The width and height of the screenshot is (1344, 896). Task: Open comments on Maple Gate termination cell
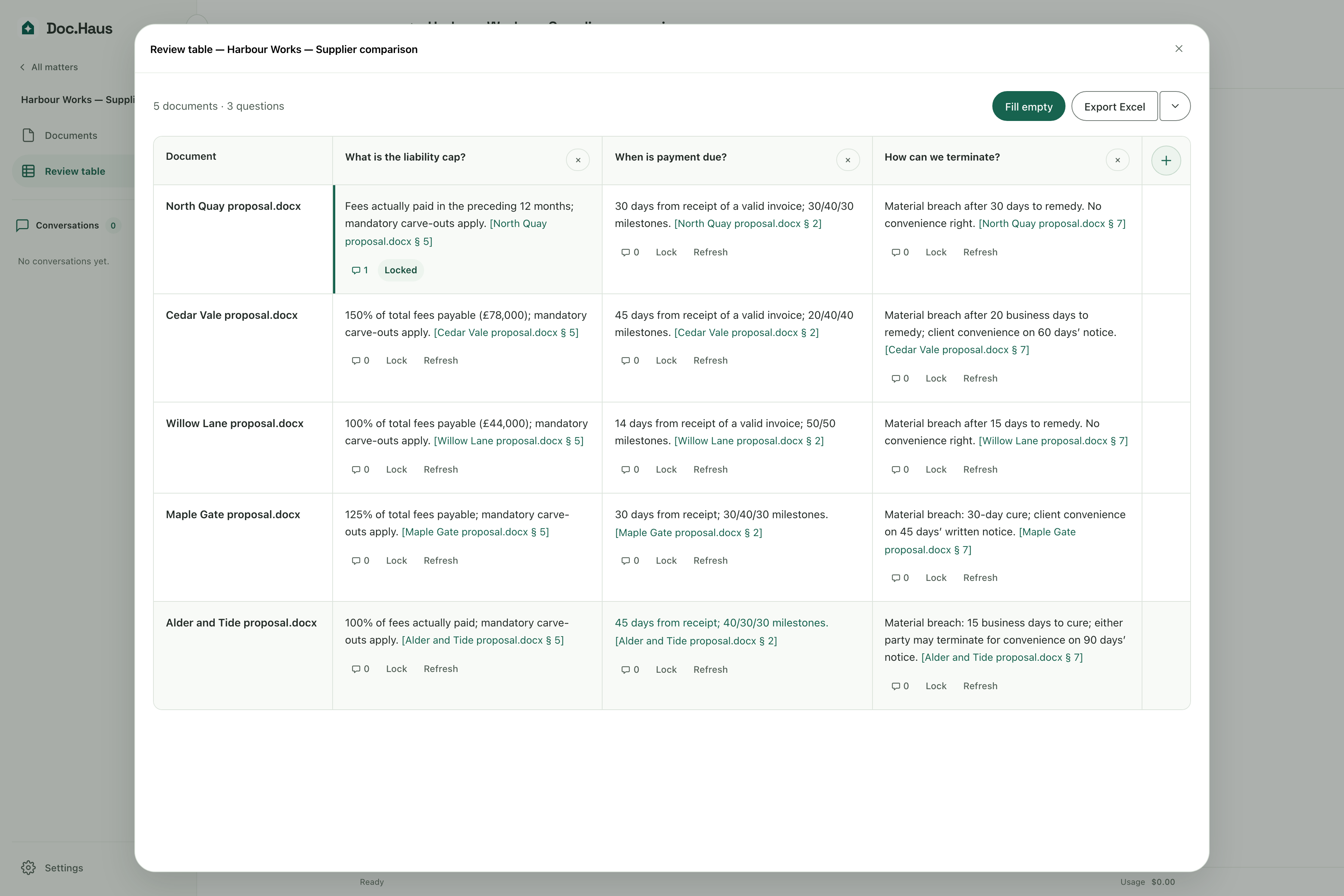[900, 578]
